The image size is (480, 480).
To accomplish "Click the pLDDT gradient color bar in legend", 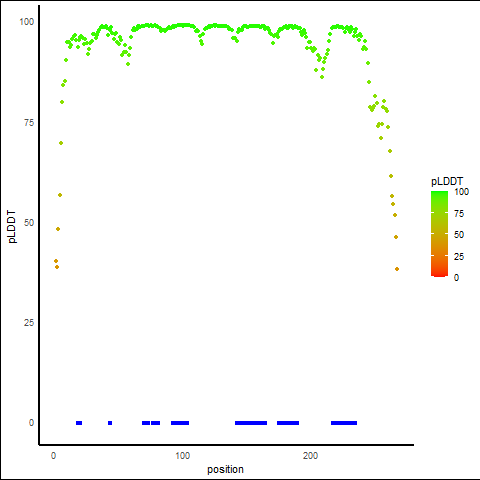I will (x=439, y=234).
